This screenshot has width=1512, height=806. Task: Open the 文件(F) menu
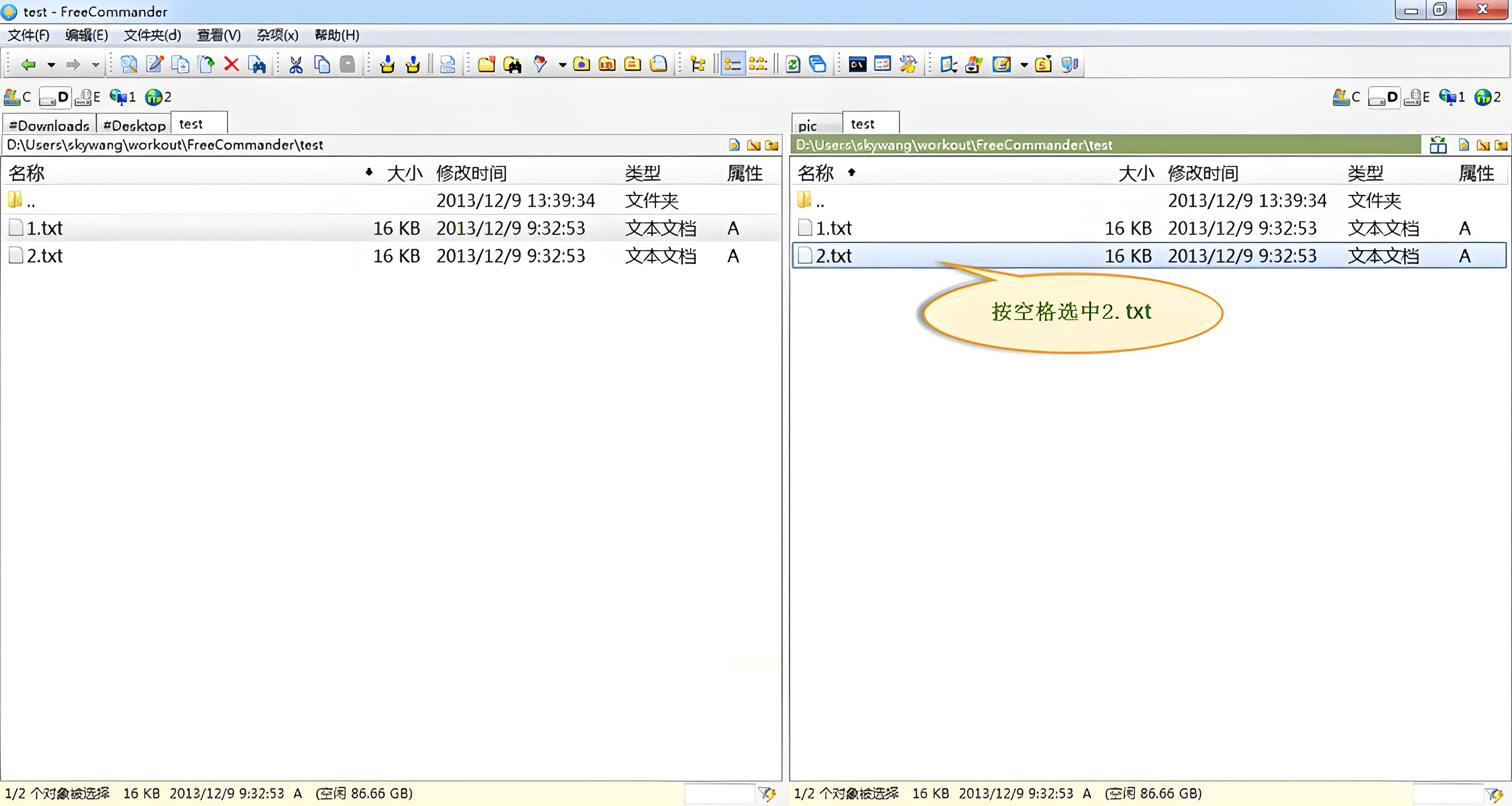tap(28, 35)
